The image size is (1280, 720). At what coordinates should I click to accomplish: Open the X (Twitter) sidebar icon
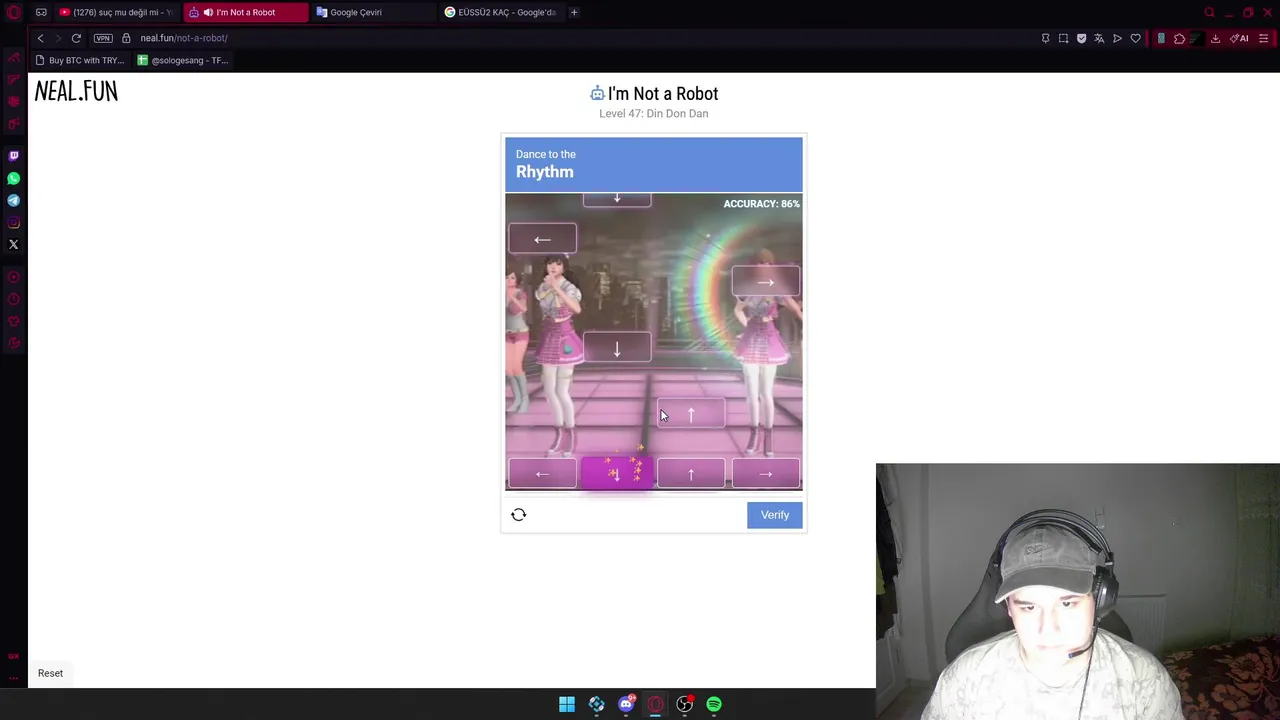[14, 244]
